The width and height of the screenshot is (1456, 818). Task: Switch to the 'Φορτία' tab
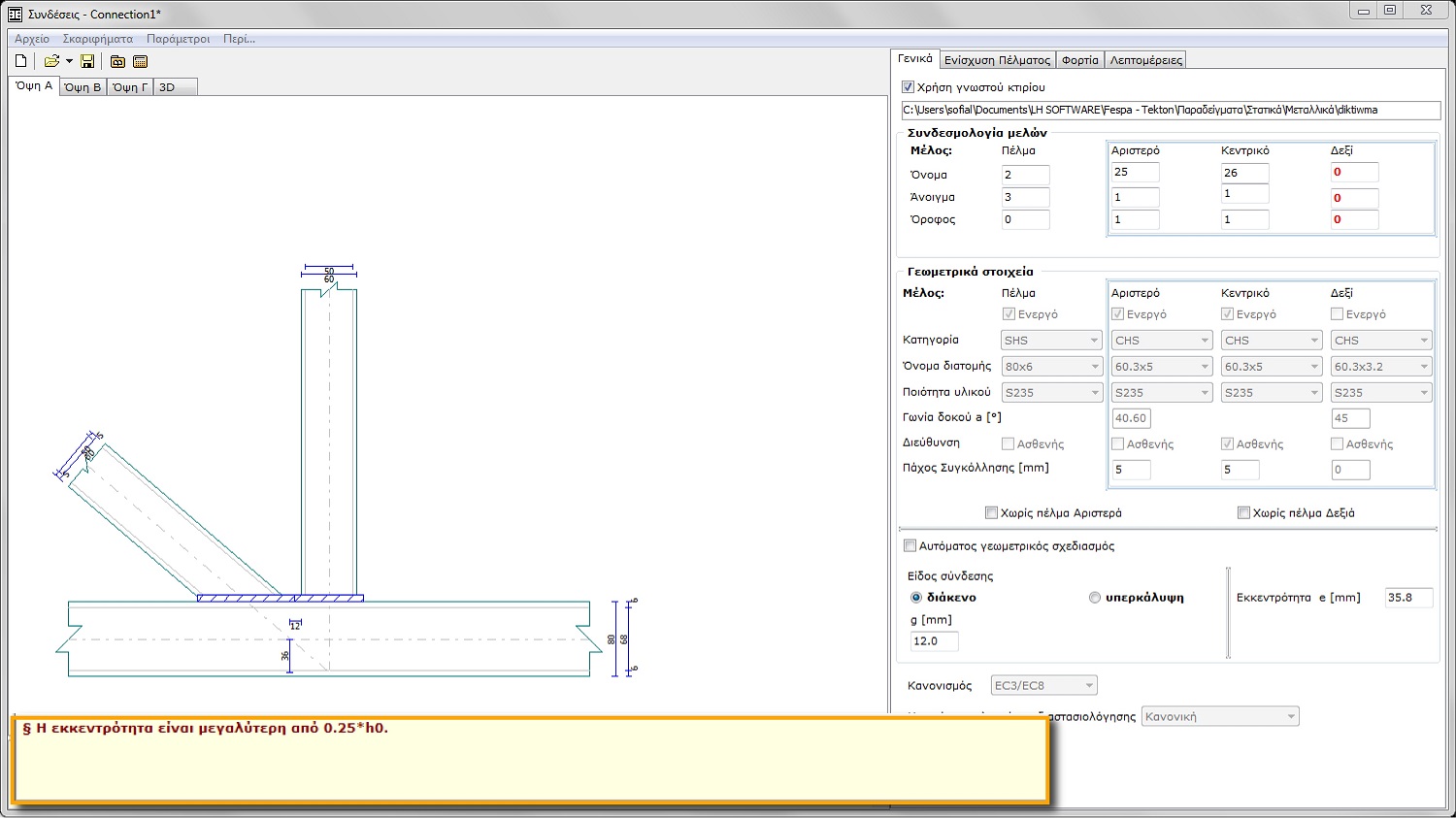(x=1079, y=60)
